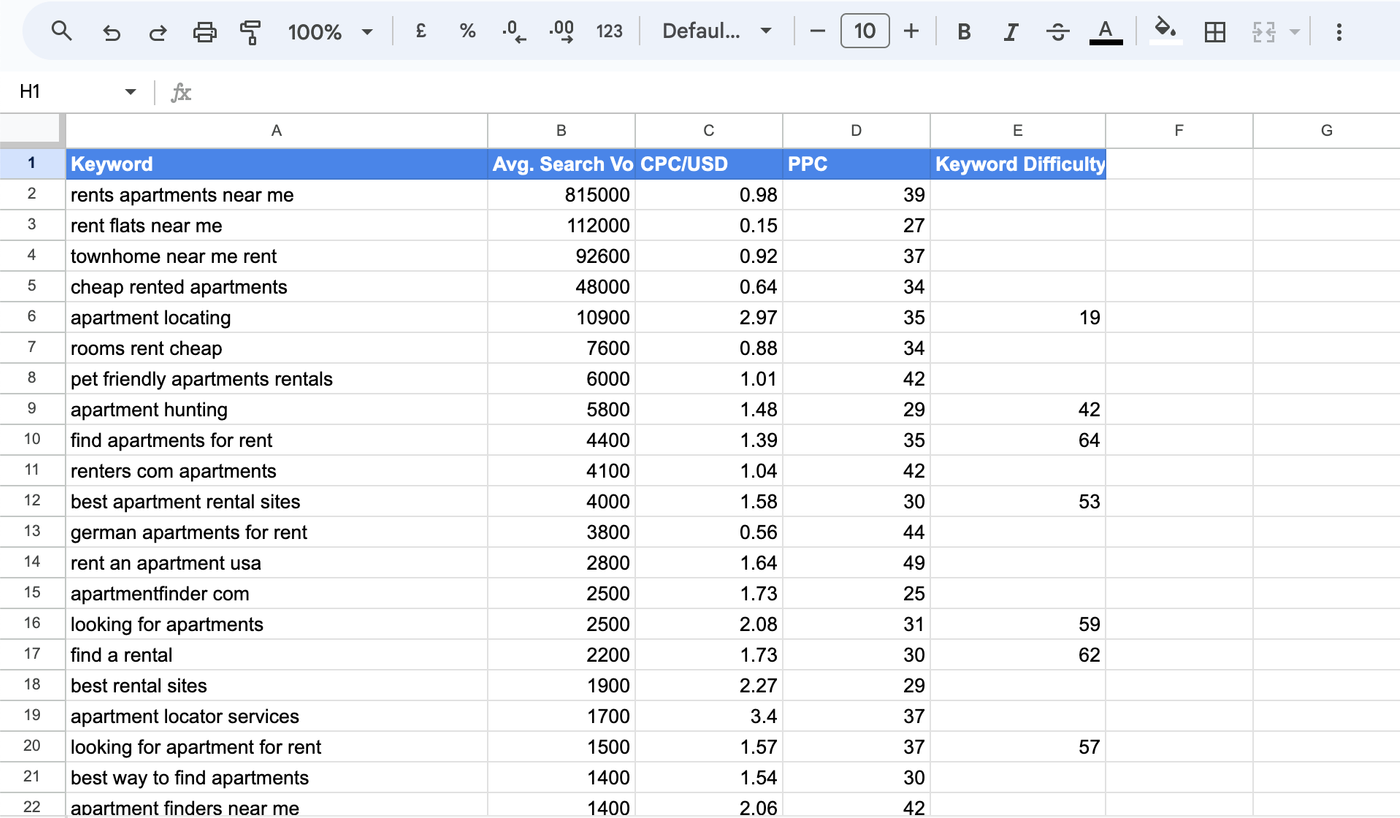Toggle italic formatting

pyautogui.click(x=1011, y=31)
